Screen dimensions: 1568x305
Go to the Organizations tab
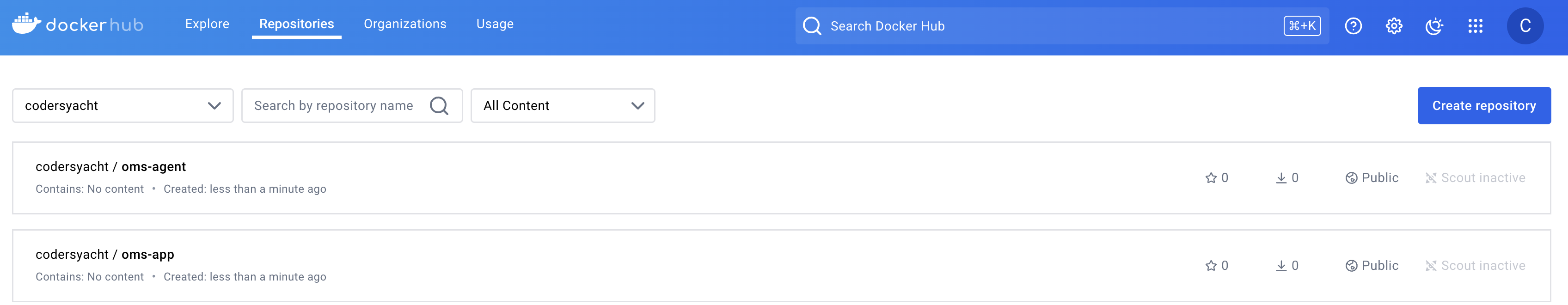(405, 24)
